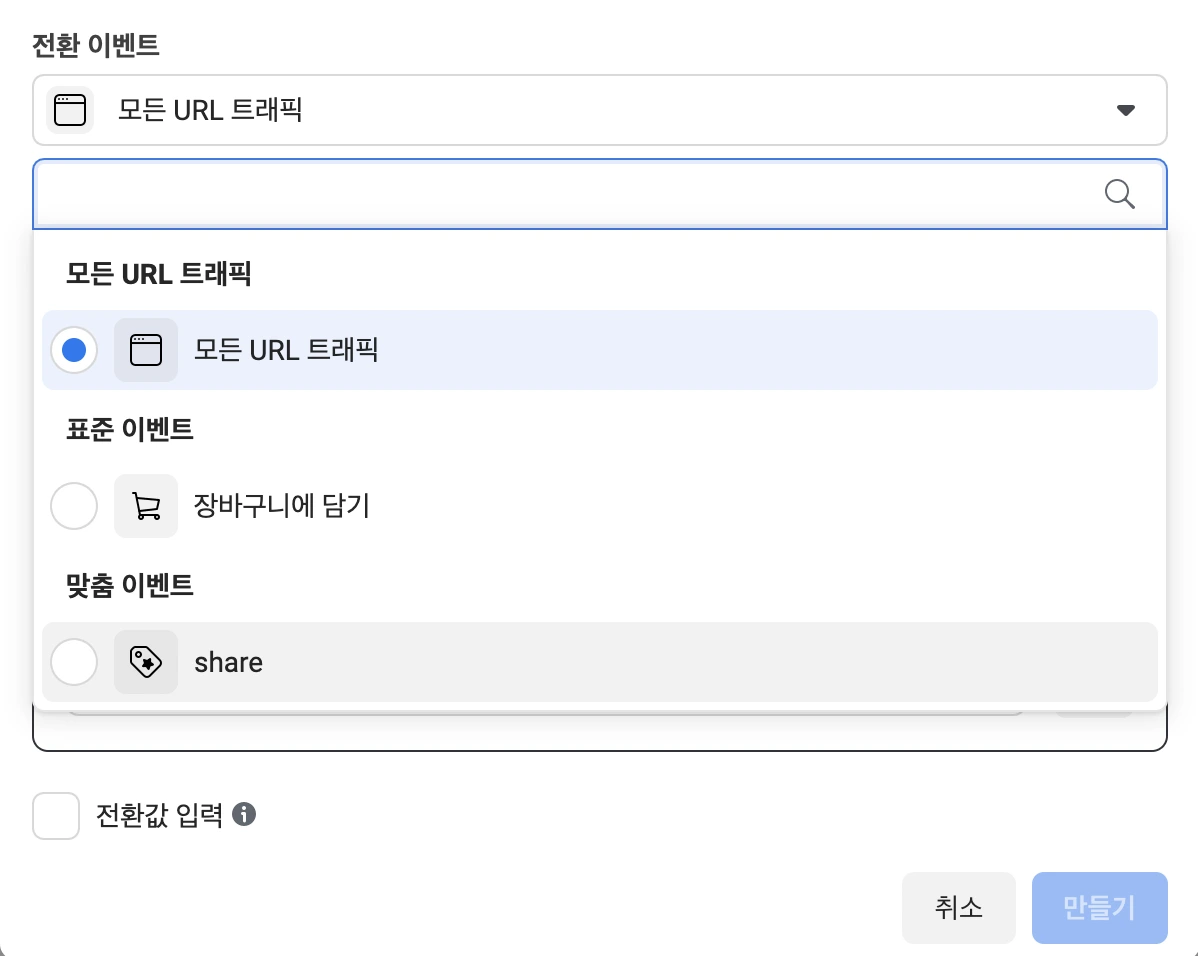Click the magnifying glass search icon
Screen dimensions: 1198x956
[1120, 194]
